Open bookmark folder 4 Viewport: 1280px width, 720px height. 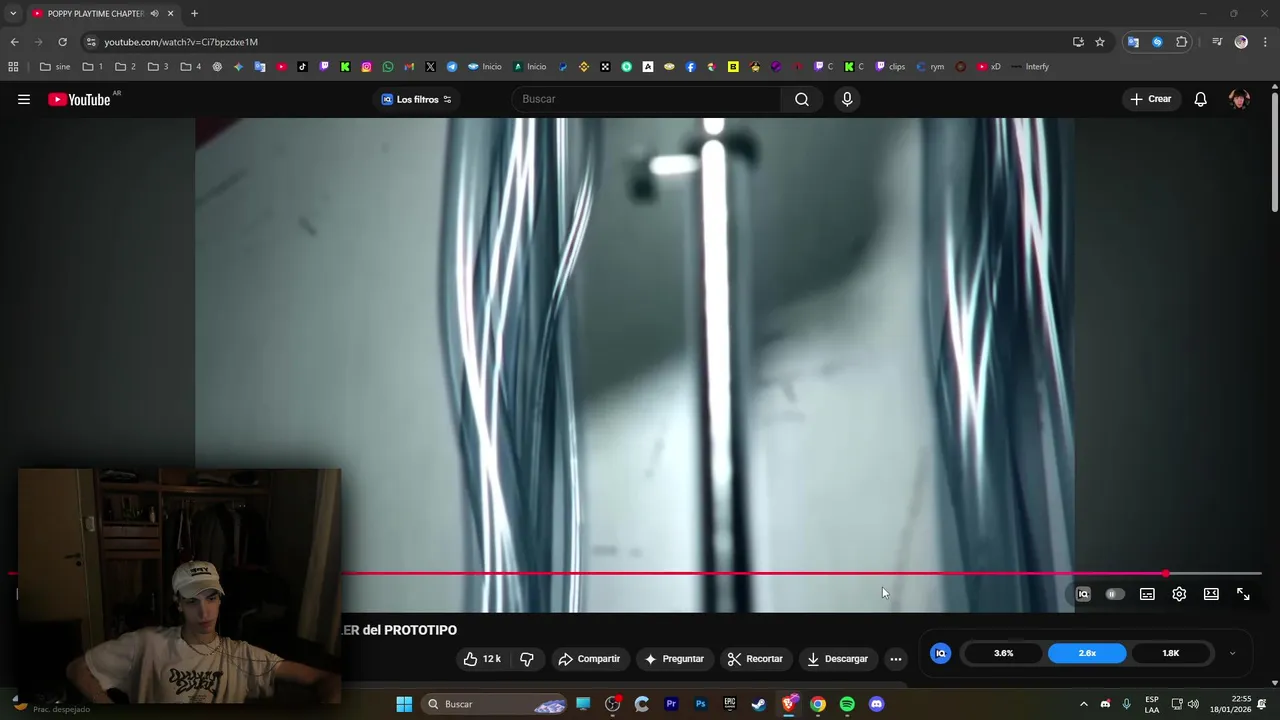coord(190,67)
